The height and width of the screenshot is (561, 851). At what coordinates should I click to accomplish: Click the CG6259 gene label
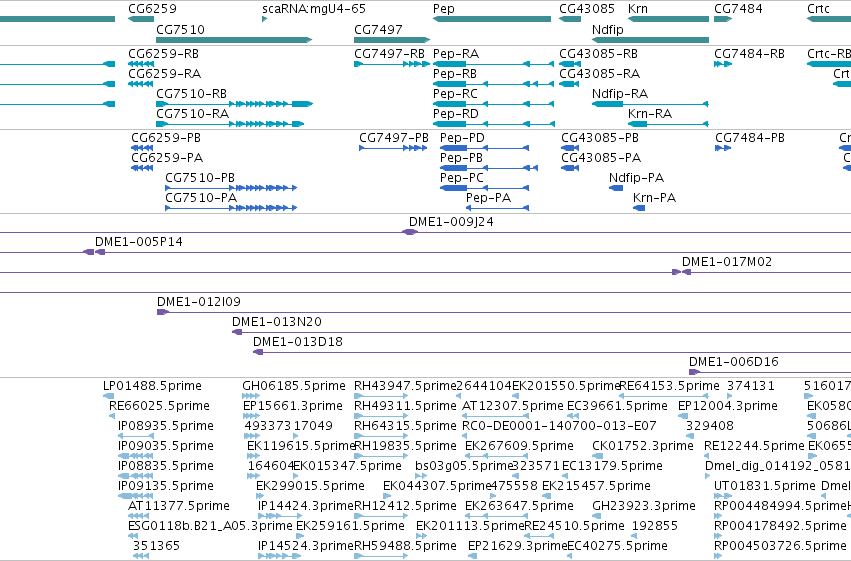tap(152, 9)
